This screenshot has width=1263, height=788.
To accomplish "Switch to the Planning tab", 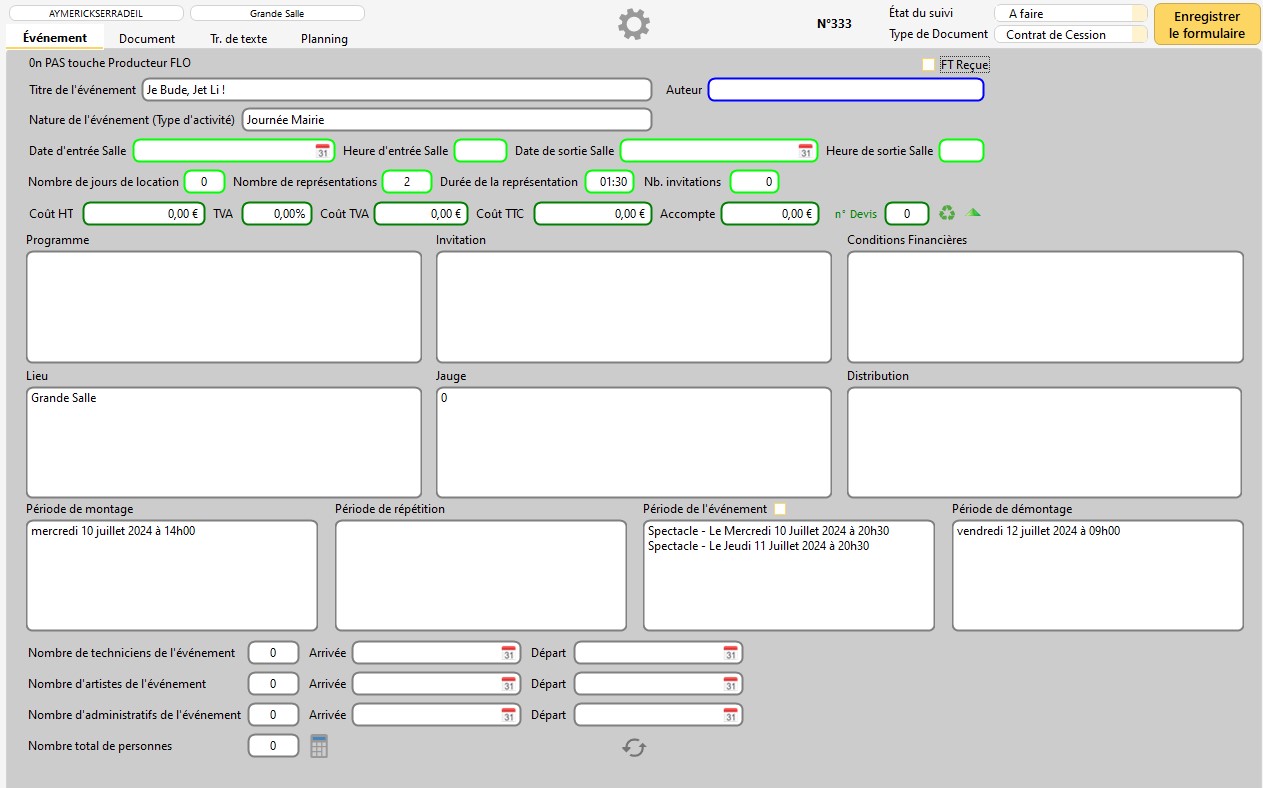I will click(x=324, y=39).
